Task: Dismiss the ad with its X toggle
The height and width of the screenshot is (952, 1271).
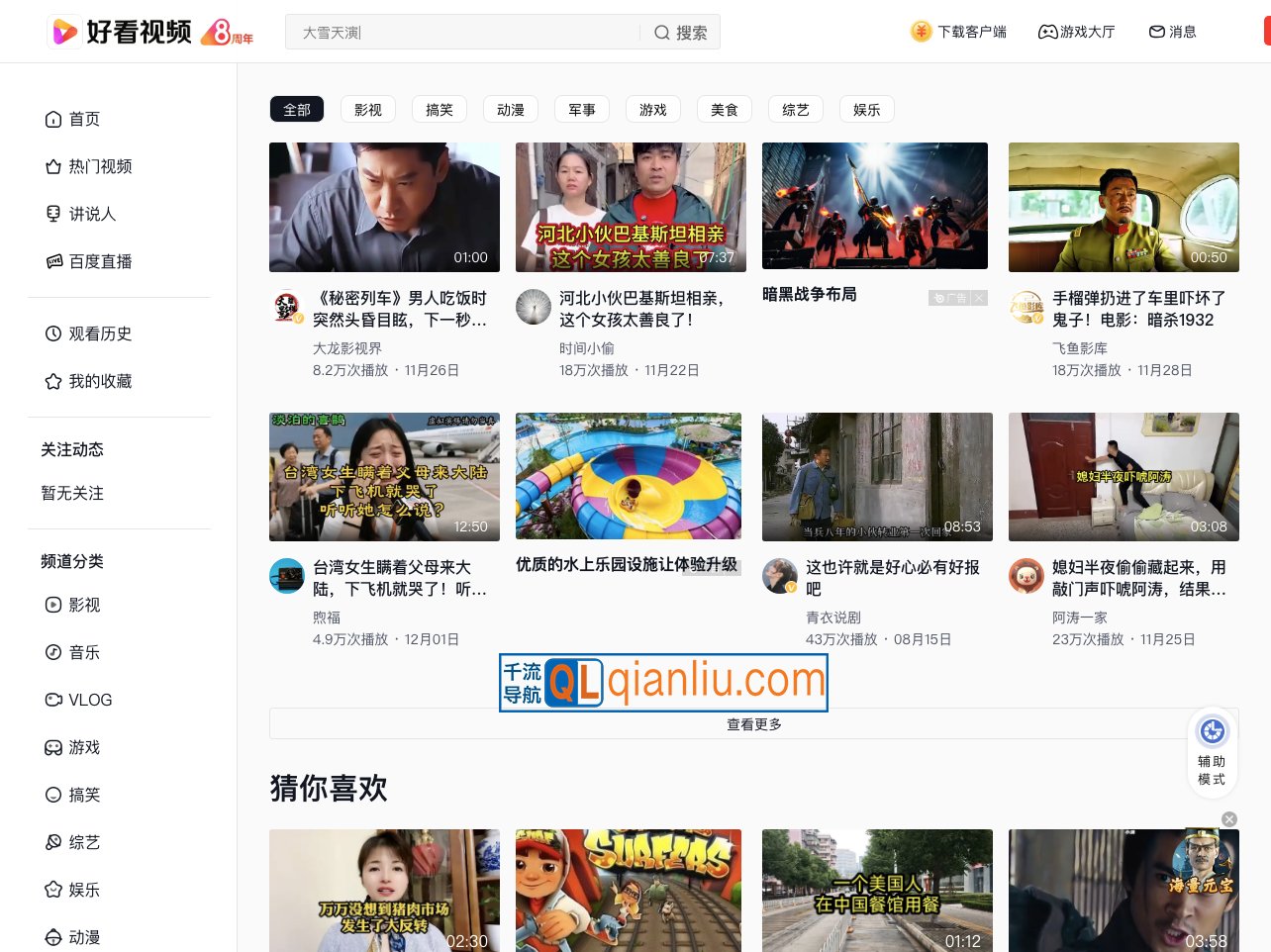Action: coord(979,298)
